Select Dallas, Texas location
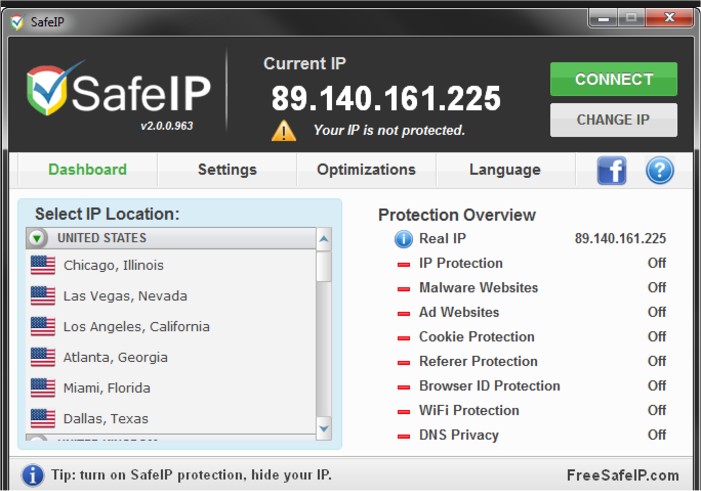This screenshot has width=701, height=491. tap(171, 419)
